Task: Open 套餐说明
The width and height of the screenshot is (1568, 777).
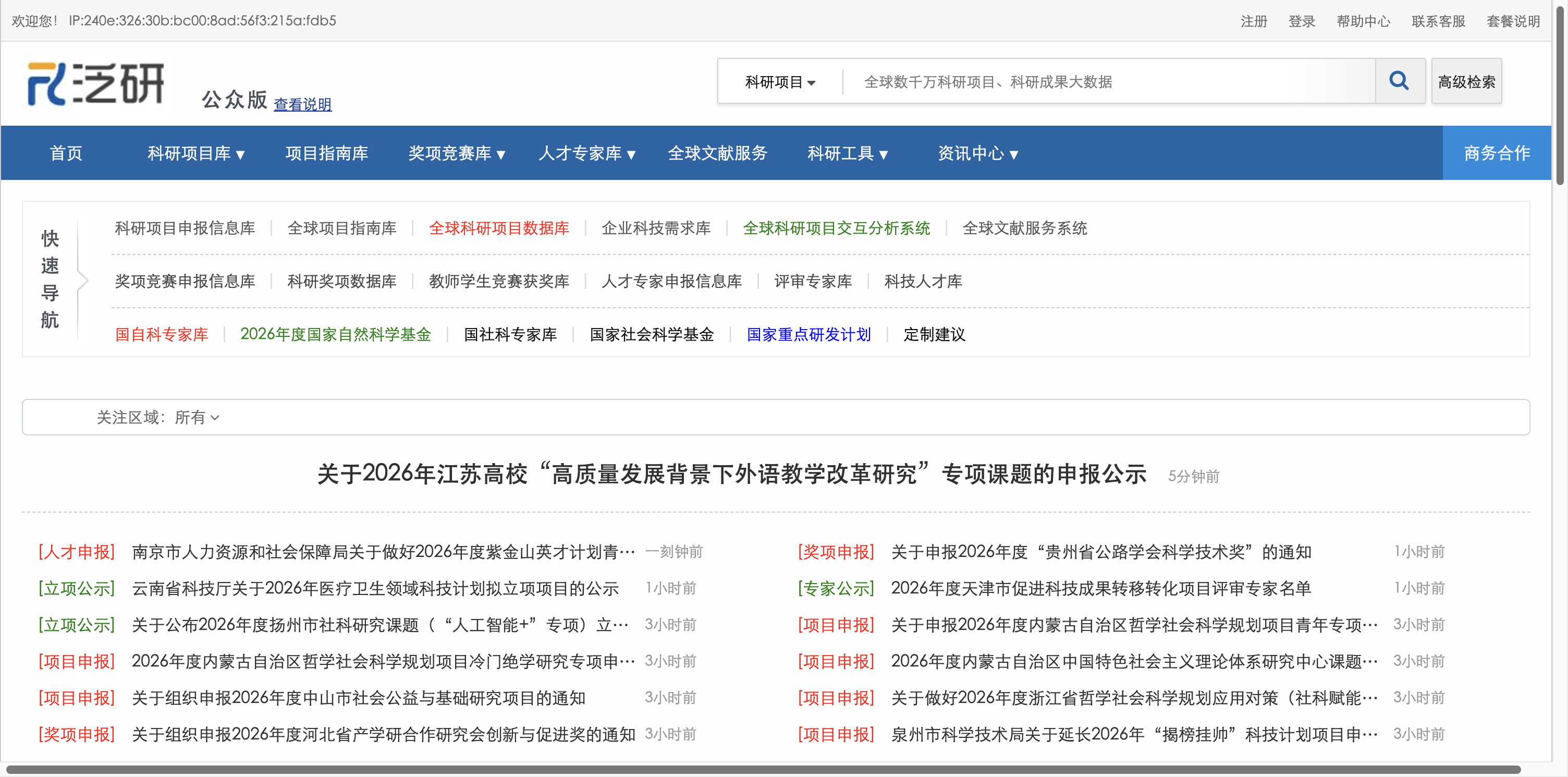Action: coord(1513,21)
